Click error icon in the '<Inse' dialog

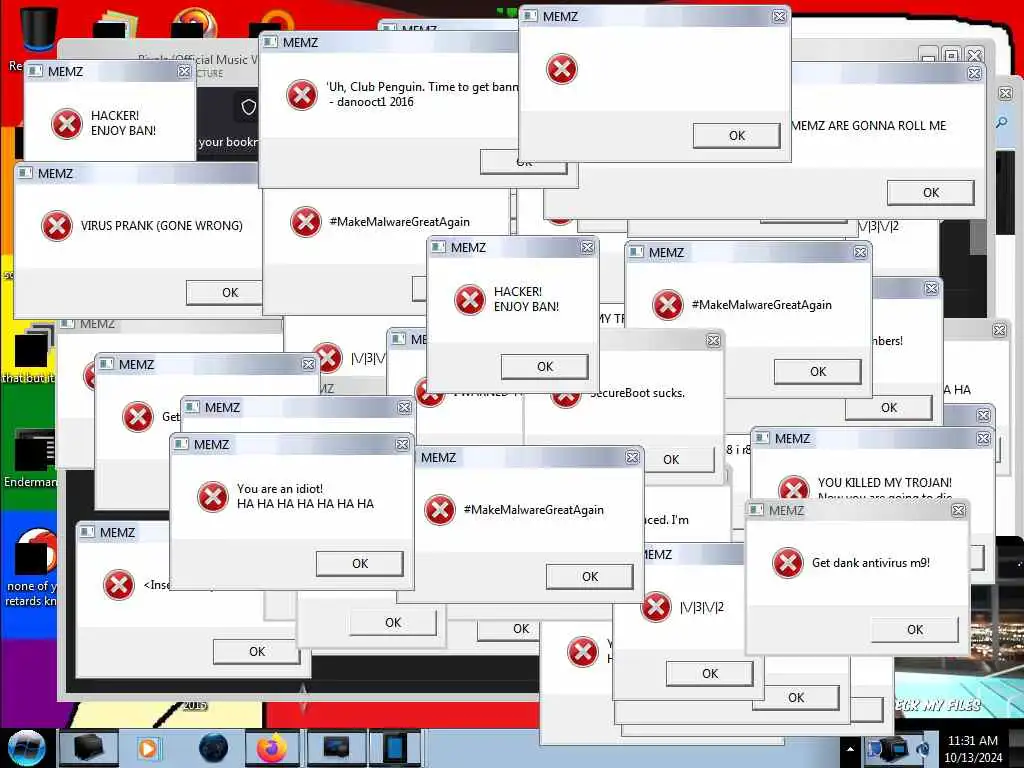[x=119, y=584]
